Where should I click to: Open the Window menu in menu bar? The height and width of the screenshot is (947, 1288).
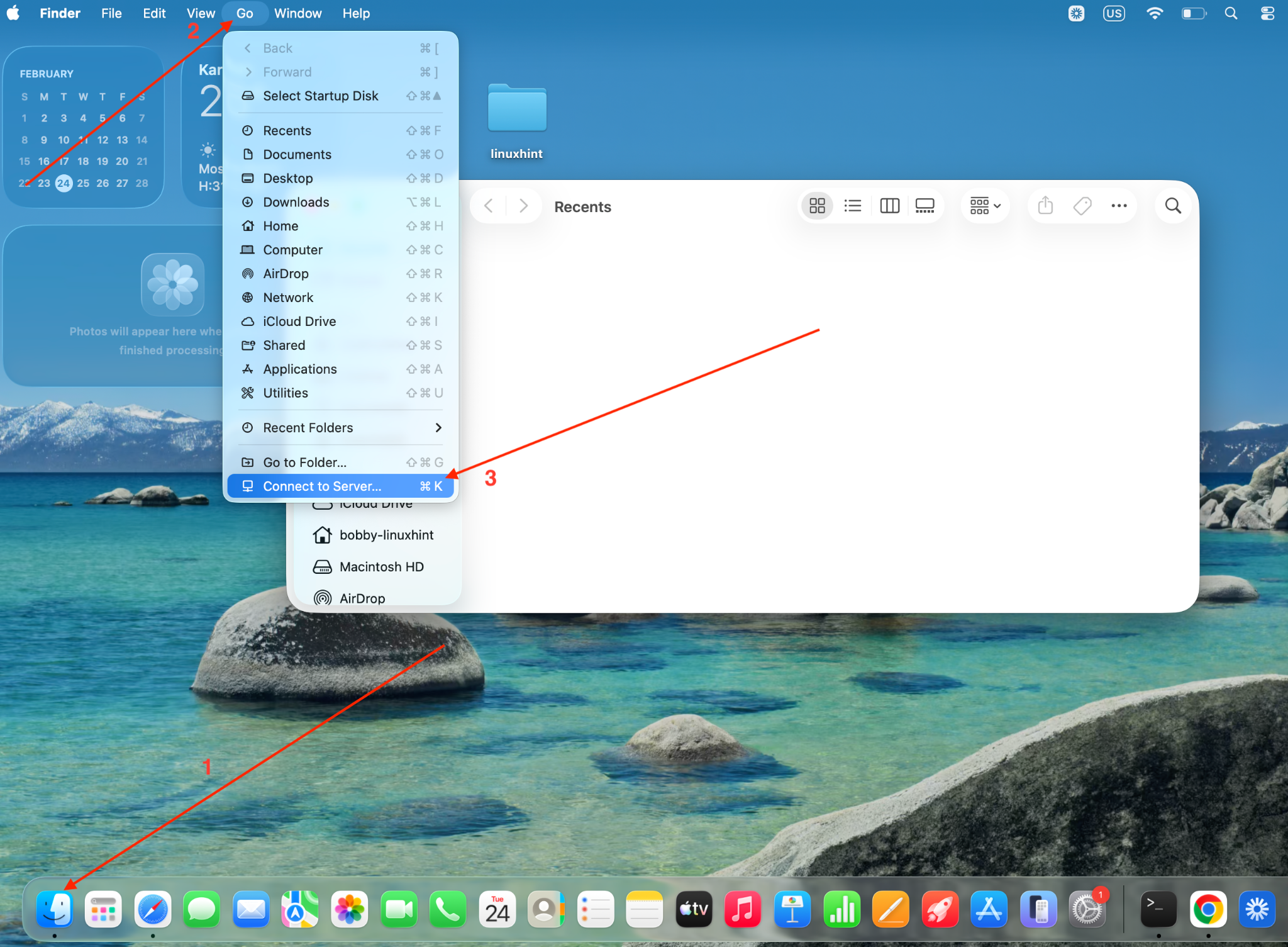pos(297,13)
